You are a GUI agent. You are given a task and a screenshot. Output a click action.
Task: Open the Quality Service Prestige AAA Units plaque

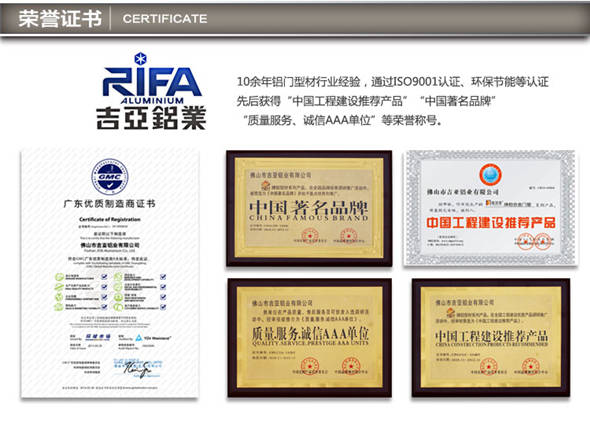310,337
